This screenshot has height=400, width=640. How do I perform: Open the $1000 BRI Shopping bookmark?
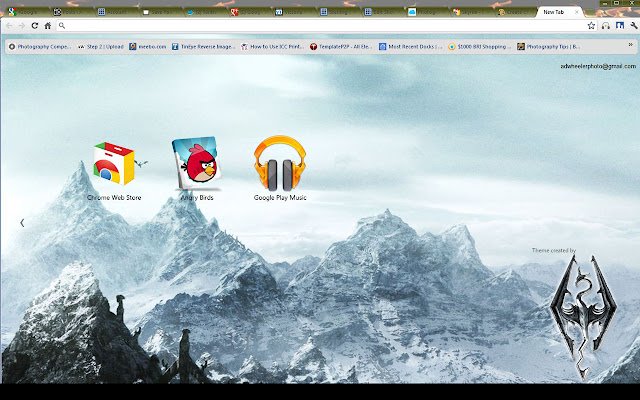coord(480,47)
